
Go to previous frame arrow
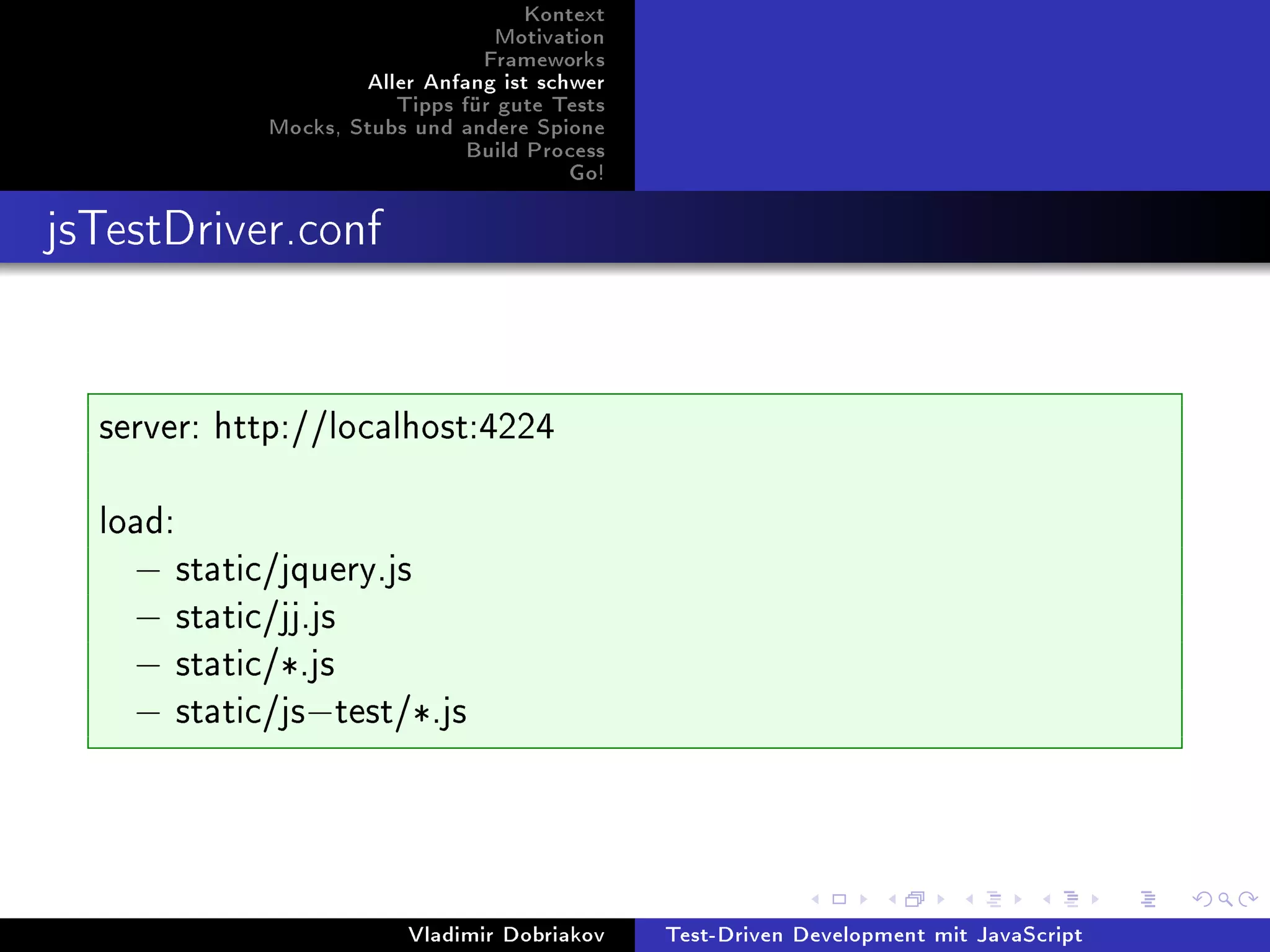(892, 899)
